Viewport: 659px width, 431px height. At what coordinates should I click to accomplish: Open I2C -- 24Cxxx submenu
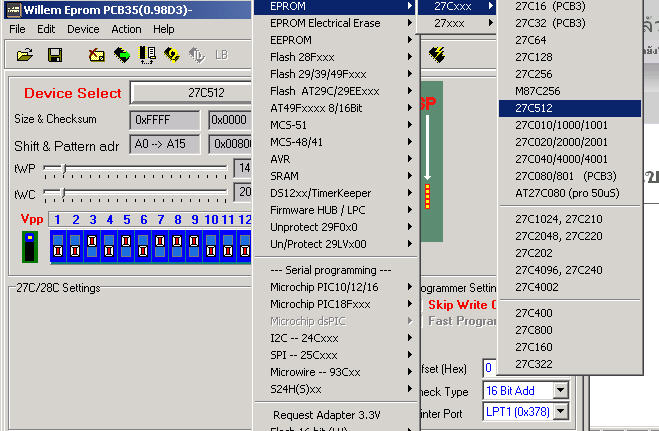pyautogui.click(x=337, y=338)
